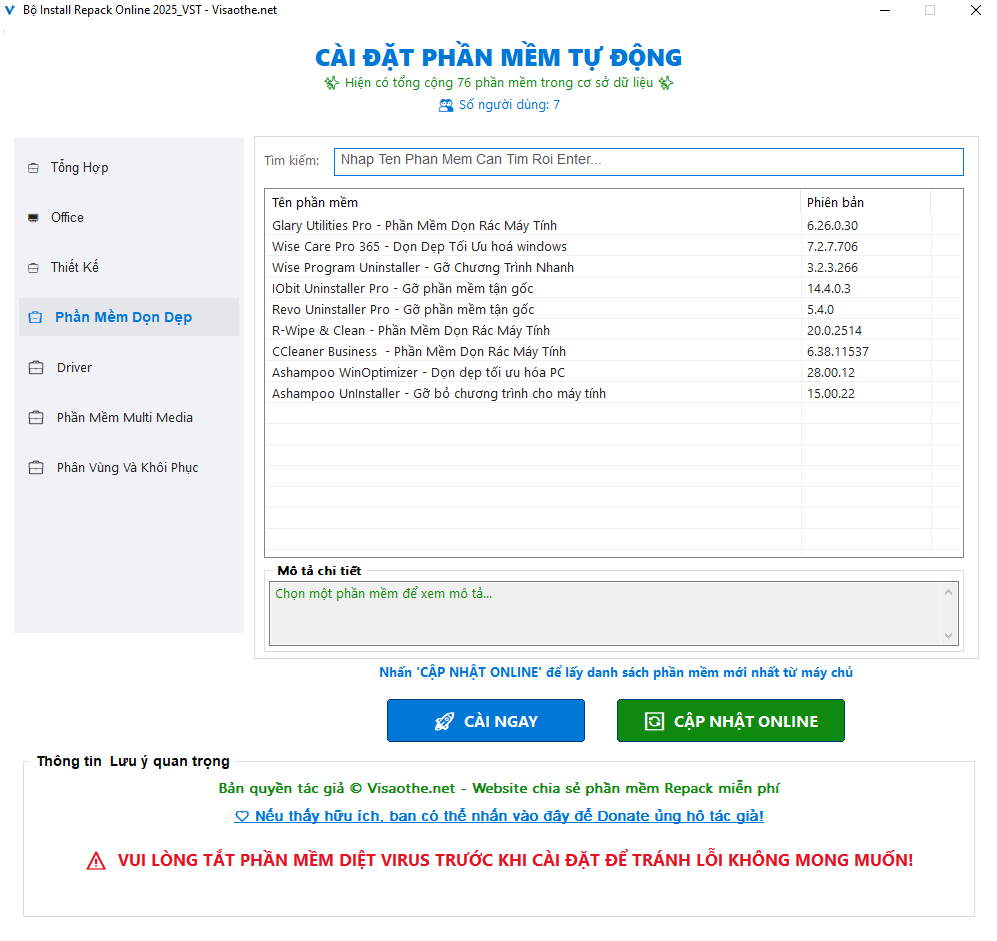Open the Donate ủng hộ tác giả link

(499, 816)
